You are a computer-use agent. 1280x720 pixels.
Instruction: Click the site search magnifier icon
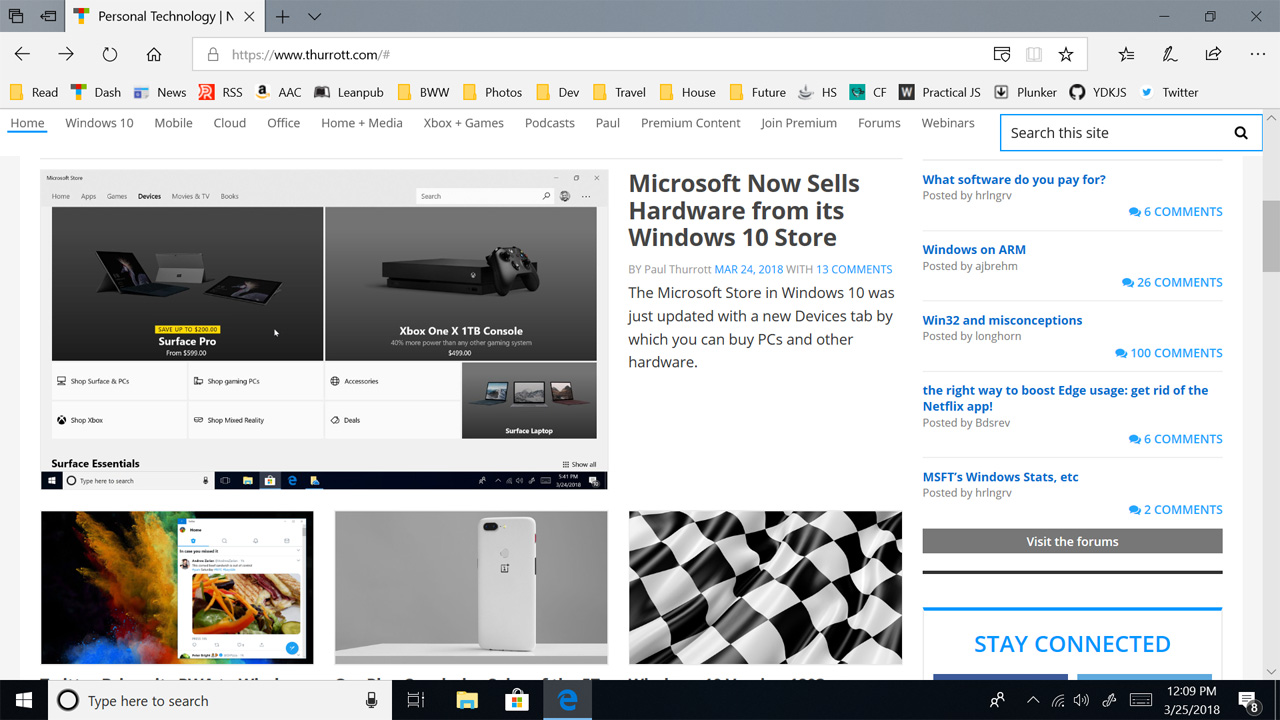pyautogui.click(x=1240, y=133)
